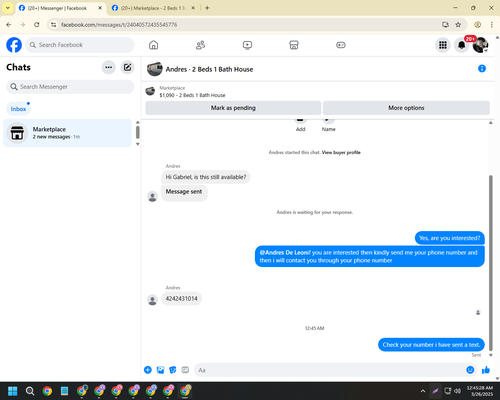
Task: Start a new message with compose icon
Action: click(x=127, y=67)
